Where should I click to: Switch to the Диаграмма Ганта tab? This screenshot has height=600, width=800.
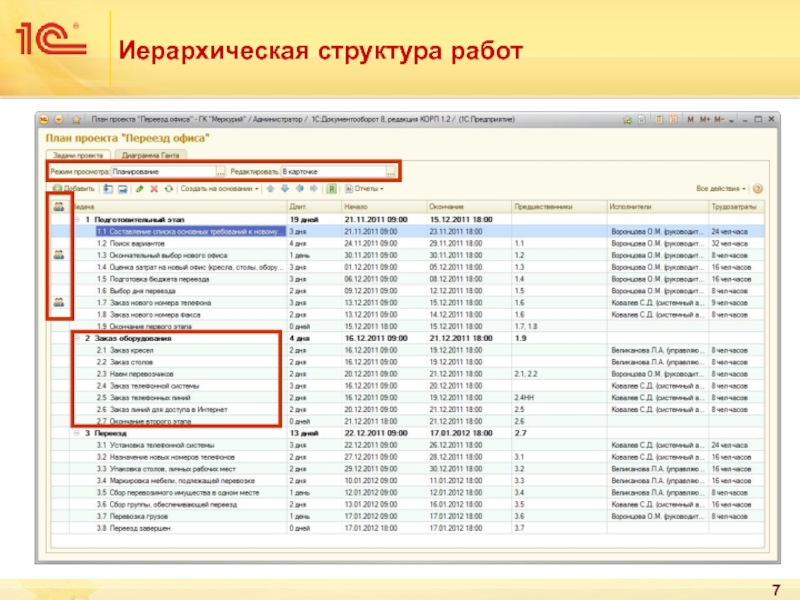point(148,155)
